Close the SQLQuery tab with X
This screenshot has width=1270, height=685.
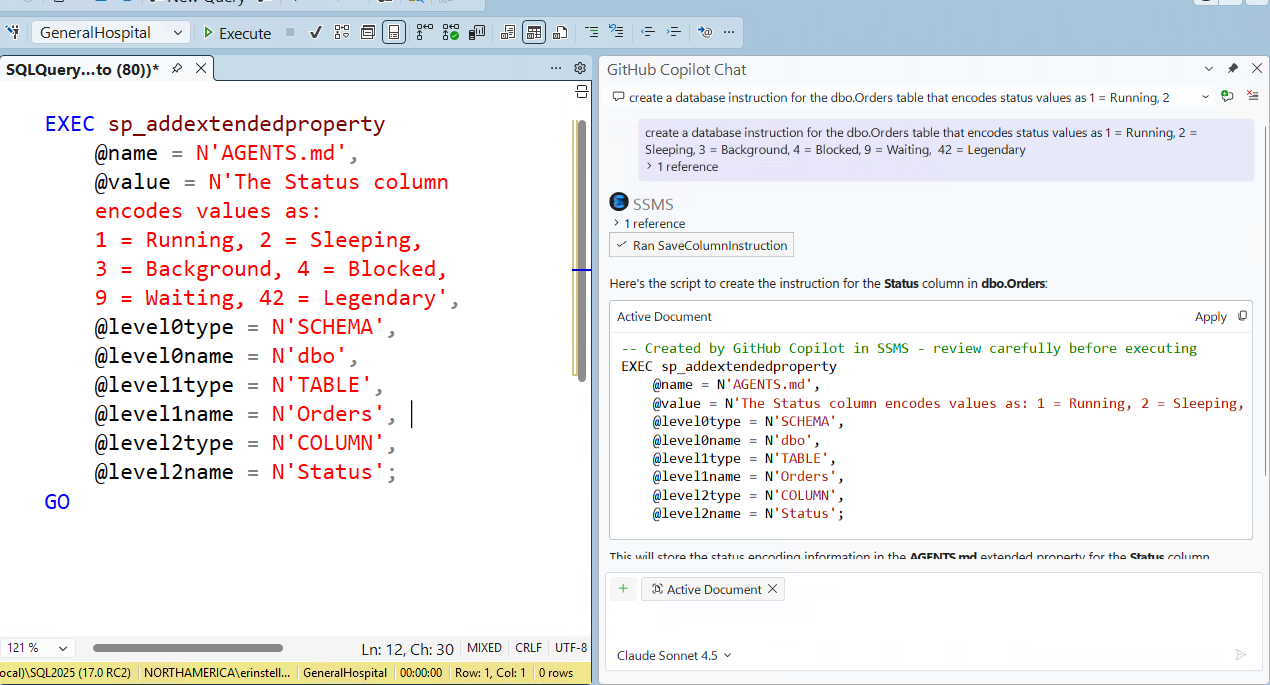(201, 68)
